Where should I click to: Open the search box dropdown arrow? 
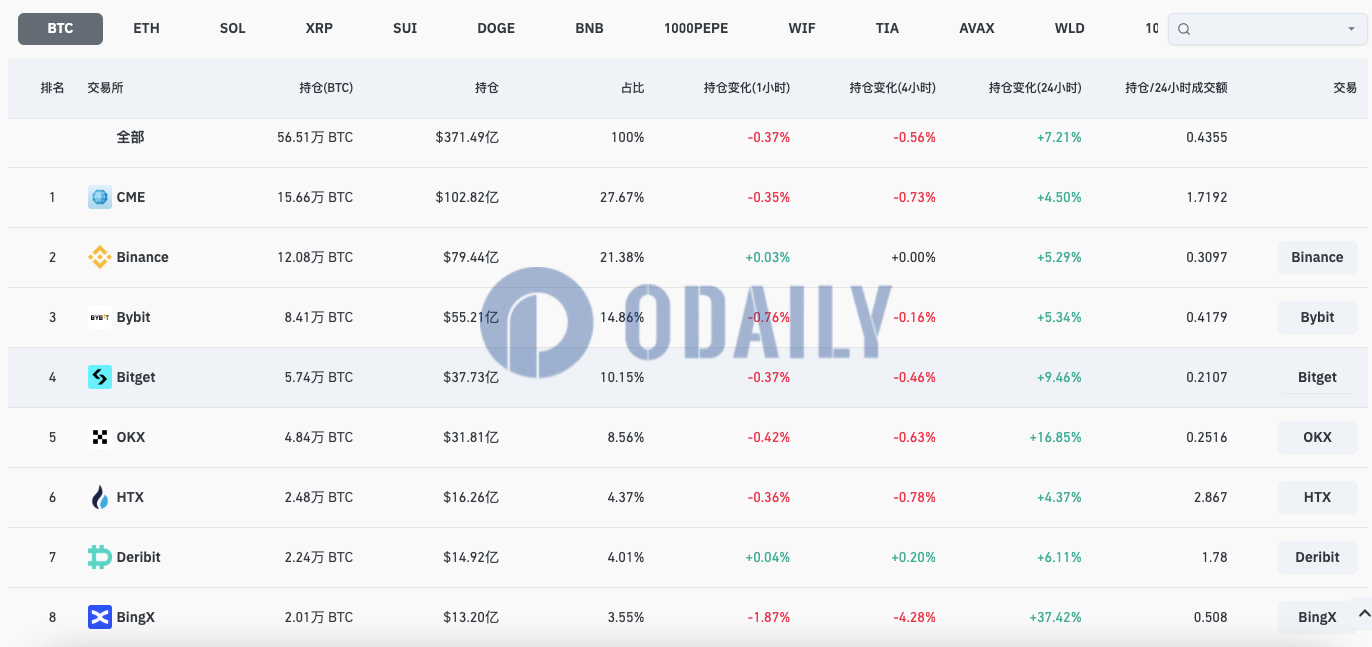point(1351,29)
